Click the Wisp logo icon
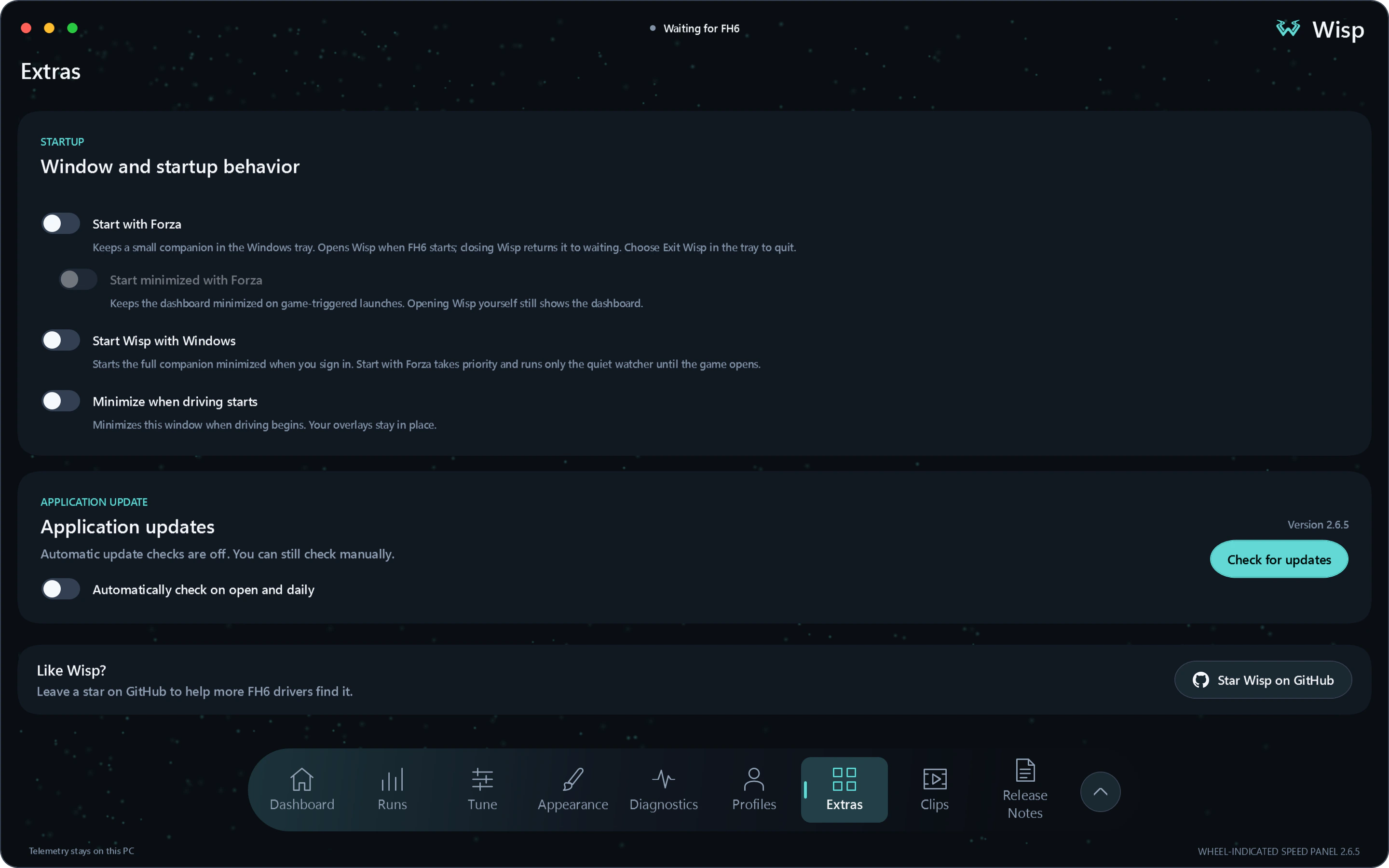The width and height of the screenshot is (1389, 868). click(x=1288, y=28)
